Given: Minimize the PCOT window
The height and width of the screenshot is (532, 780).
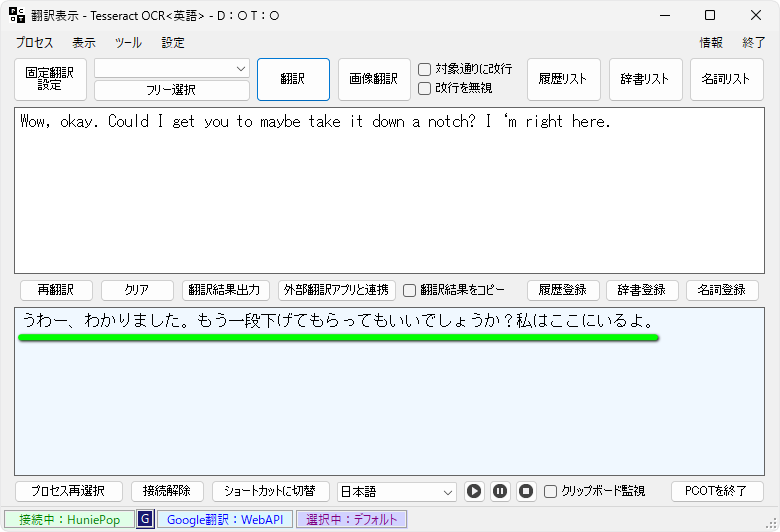Looking at the screenshot, I should 665,15.
